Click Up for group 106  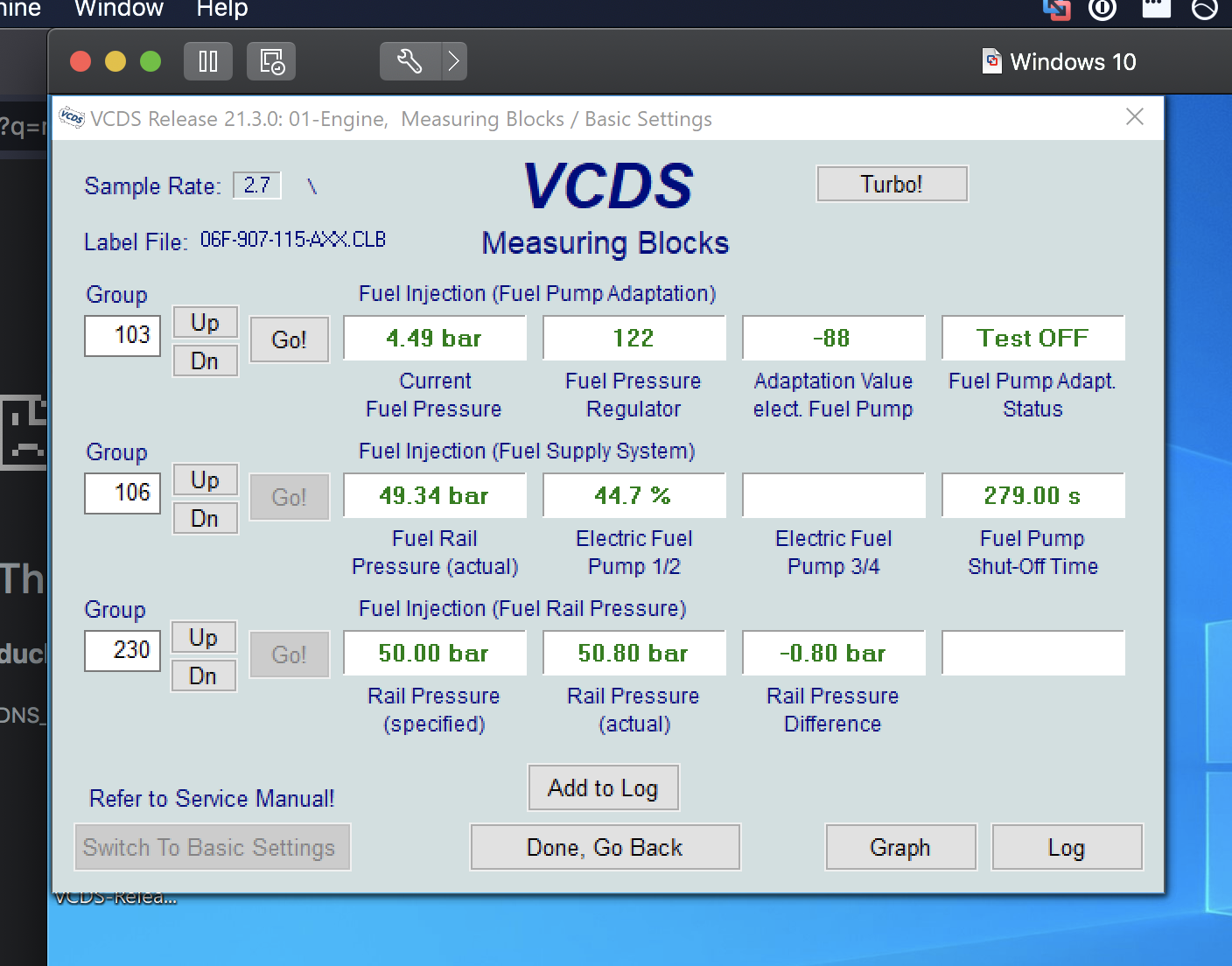point(205,479)
